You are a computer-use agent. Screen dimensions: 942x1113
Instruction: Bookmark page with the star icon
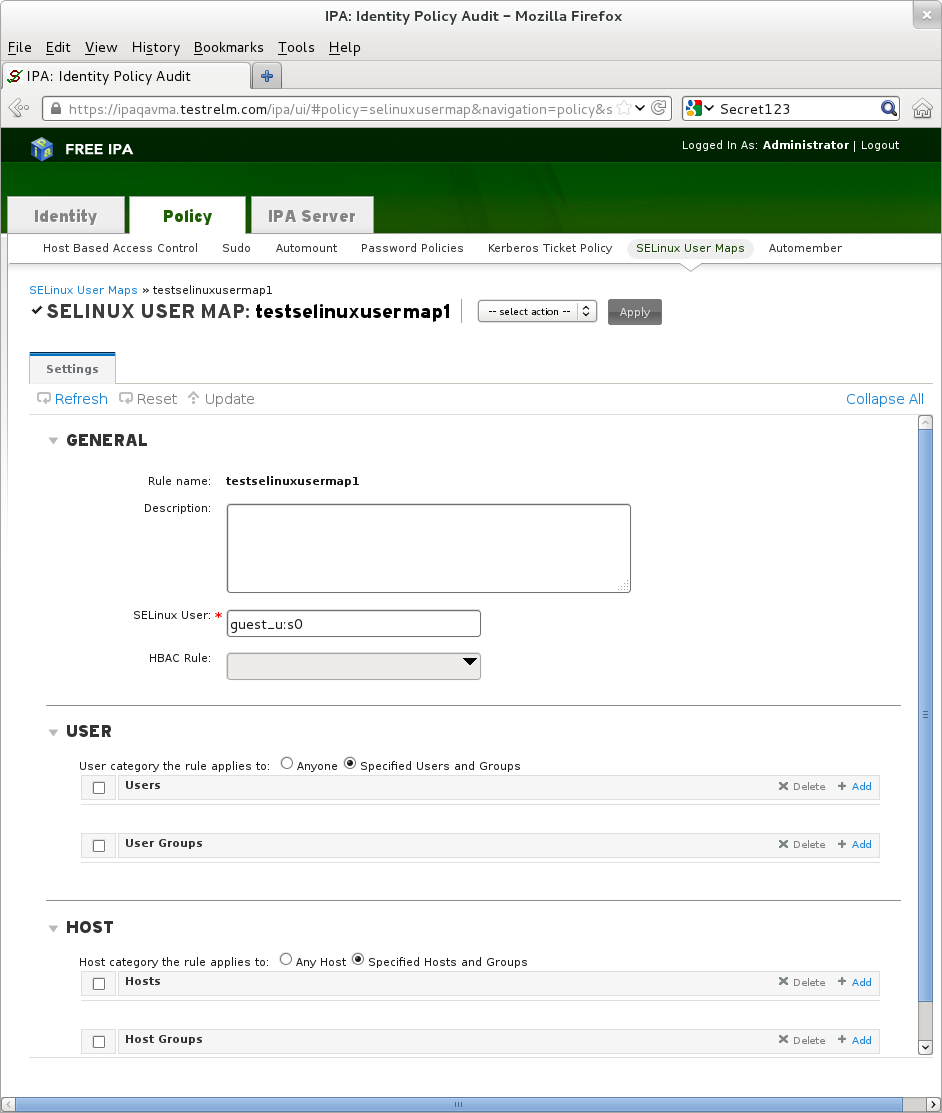click(x=624, y=108)
